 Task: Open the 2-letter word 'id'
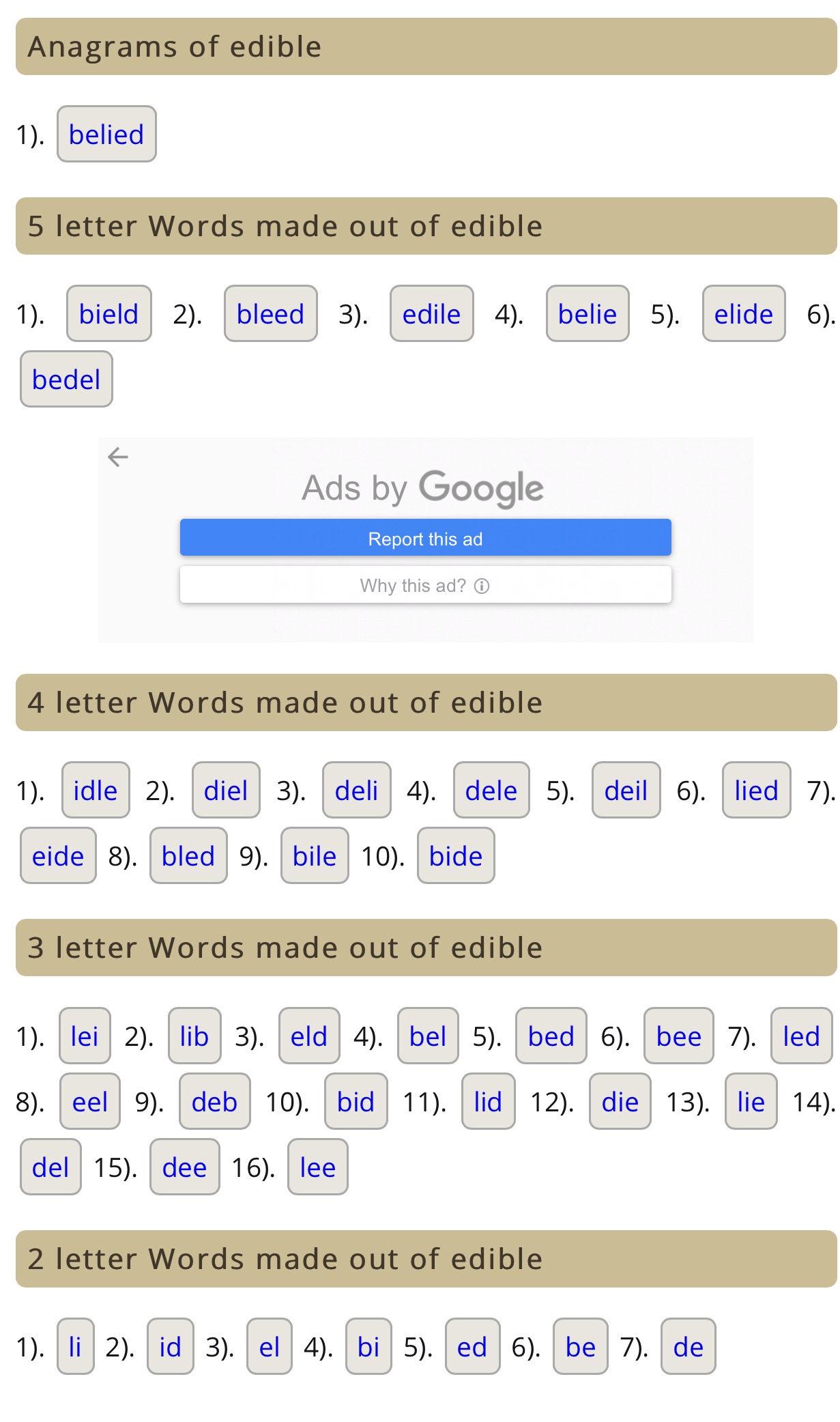tap(171, 1347)
